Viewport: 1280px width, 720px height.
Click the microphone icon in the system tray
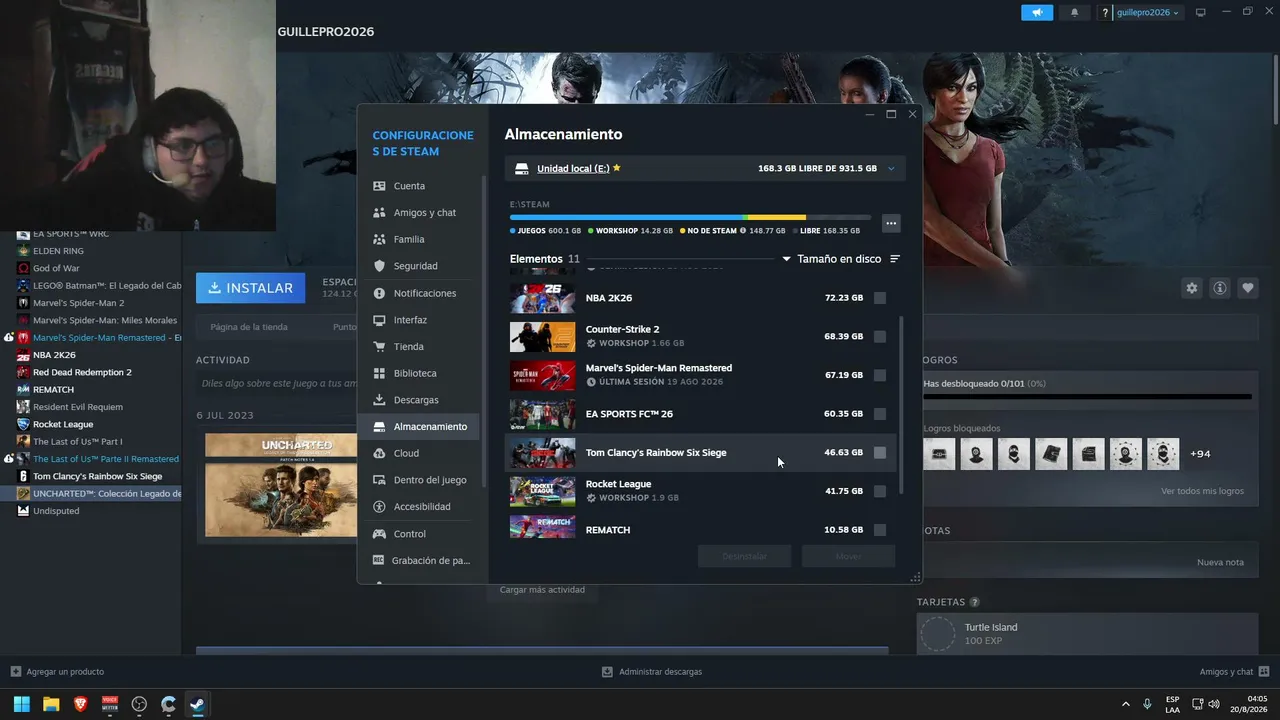[x=1147, y=704]
